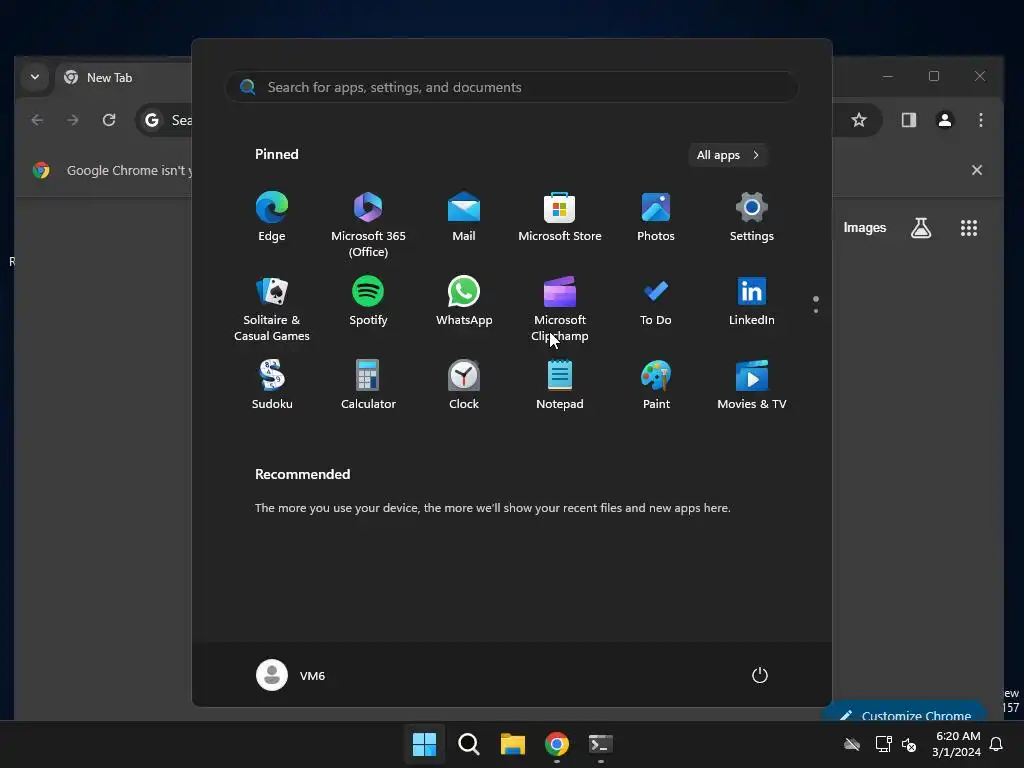
Task: Open the VM6 user account menu
Action: (291, 675)
